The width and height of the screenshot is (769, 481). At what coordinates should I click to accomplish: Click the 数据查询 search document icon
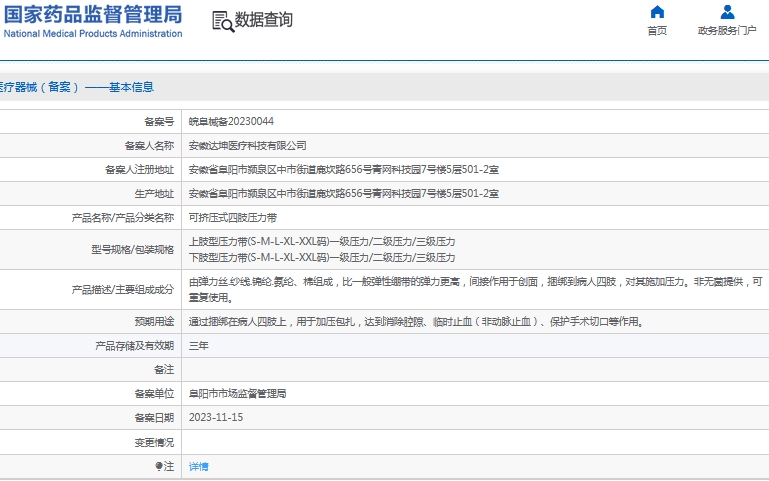coord(223,22)
